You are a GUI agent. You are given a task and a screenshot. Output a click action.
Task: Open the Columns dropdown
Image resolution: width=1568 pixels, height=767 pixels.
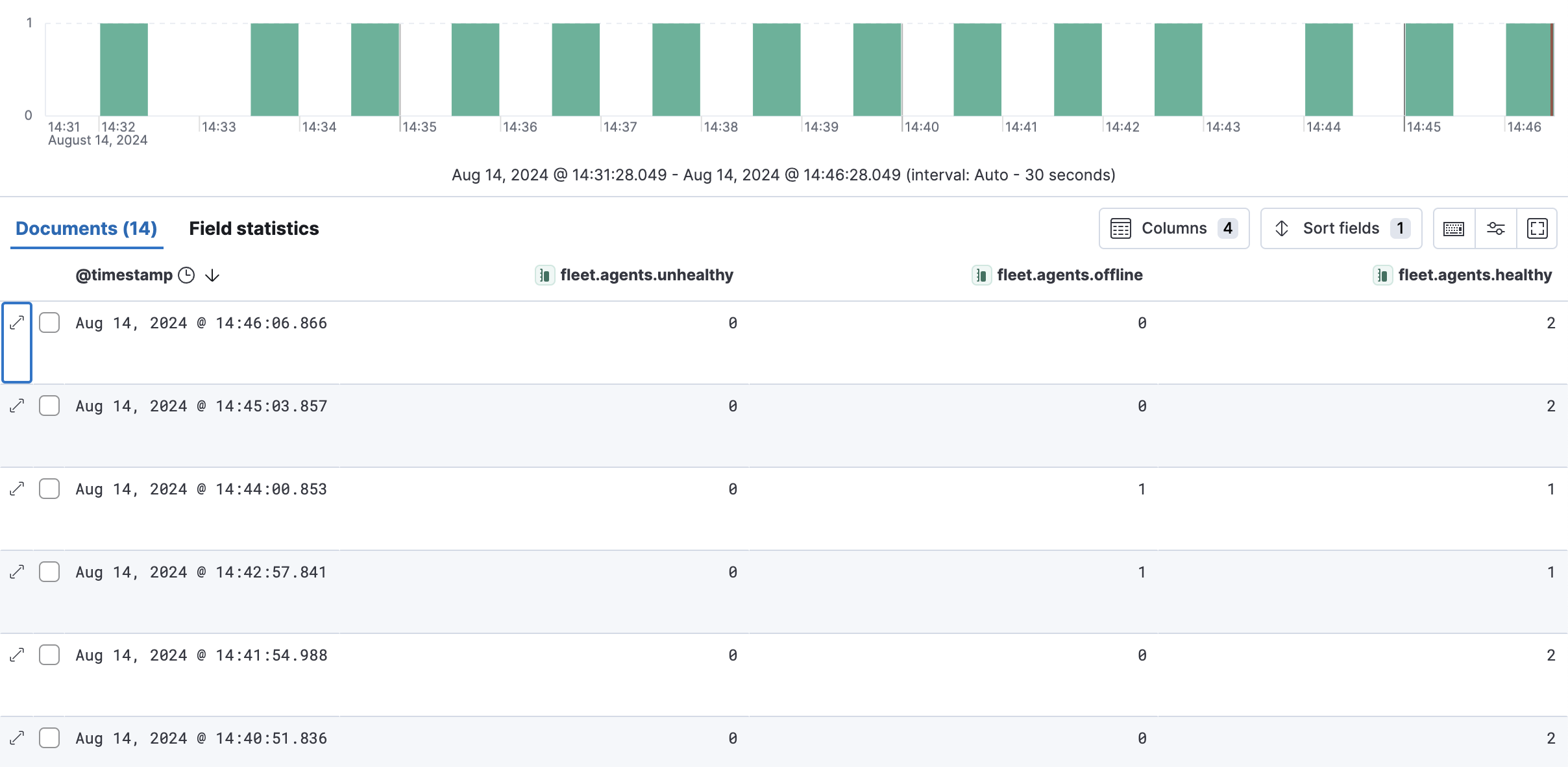tap(1173, 228)
